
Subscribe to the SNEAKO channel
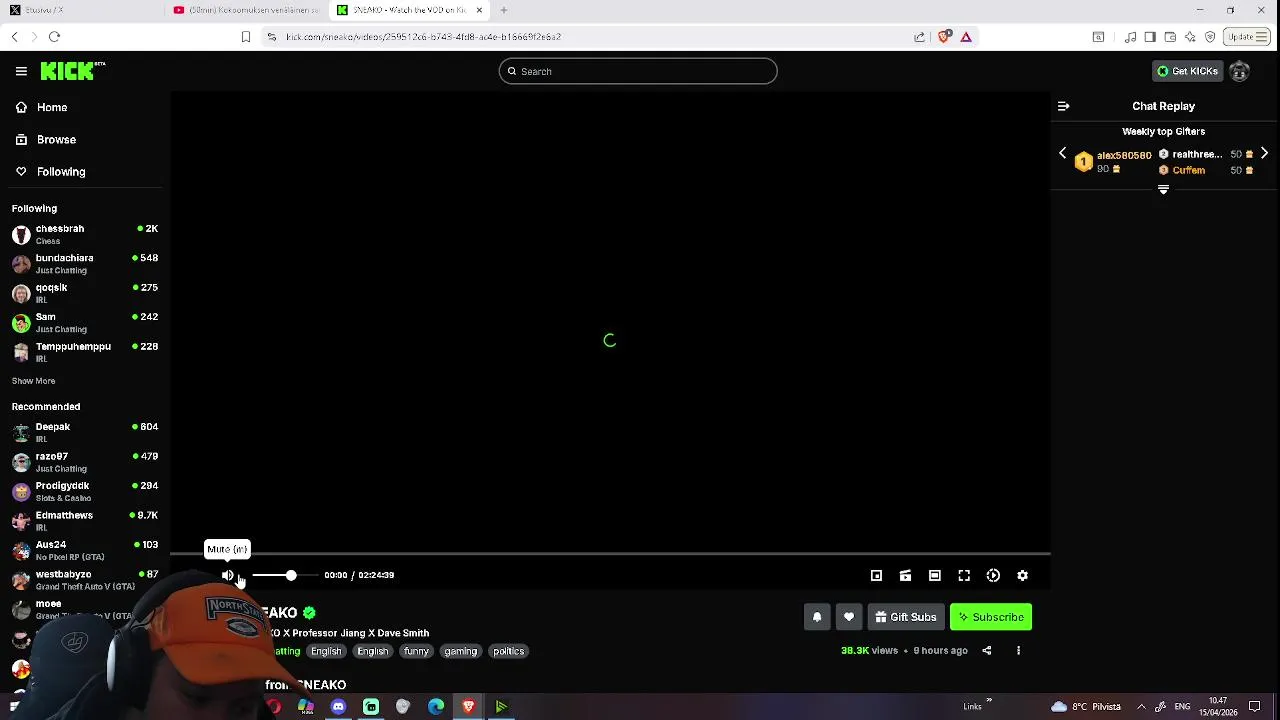point(991,617)
